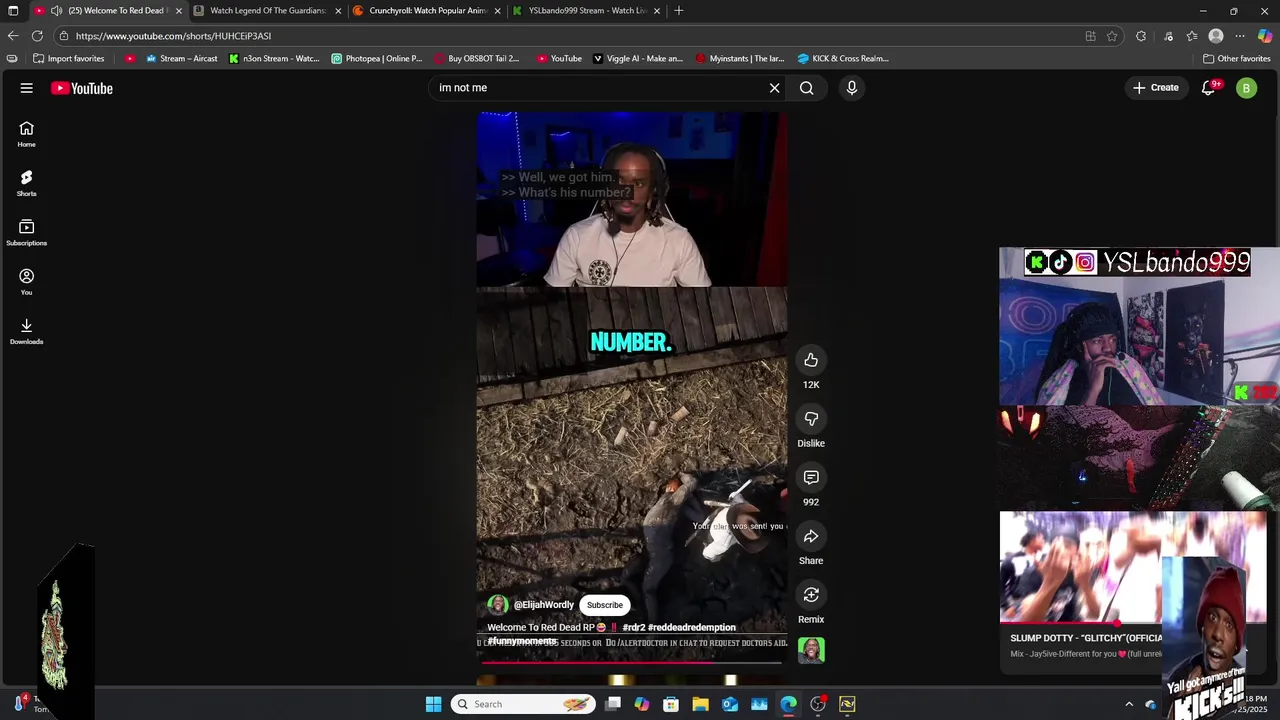Focus the YouTube search input field
This screenshot has height=720, width=1280.
coord(598,88)
